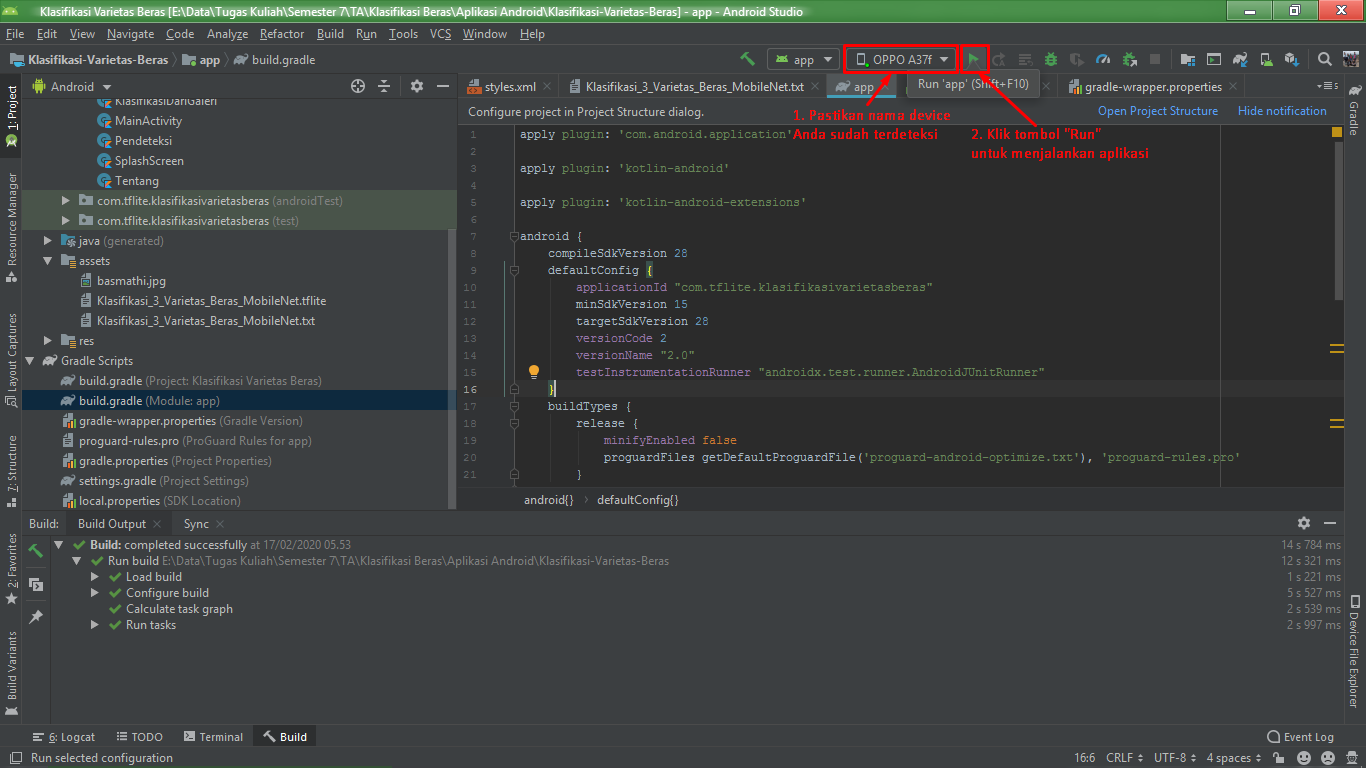Click the Search Everywhere magnifier icon
The height and width of the screenshot is (768, 1366).
[1324, 59]
